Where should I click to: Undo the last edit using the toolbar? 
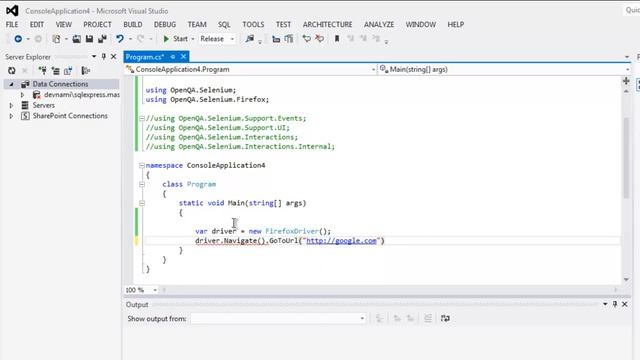pyautogui.click(x=120, y=39)
